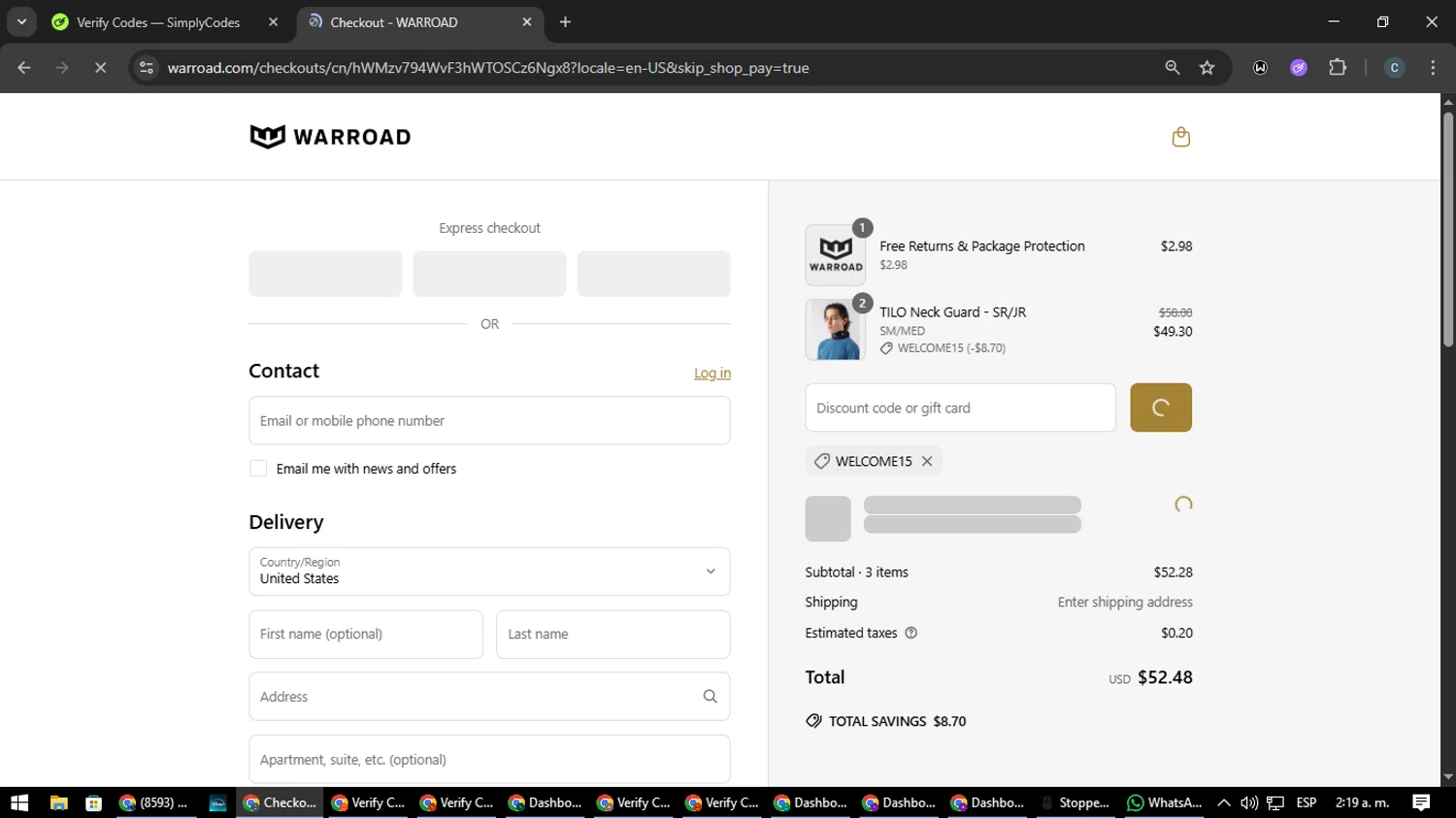Open the notifications action center
Screen dimensions: 1456x818
pyautogui.click(x=1421, y=802)
